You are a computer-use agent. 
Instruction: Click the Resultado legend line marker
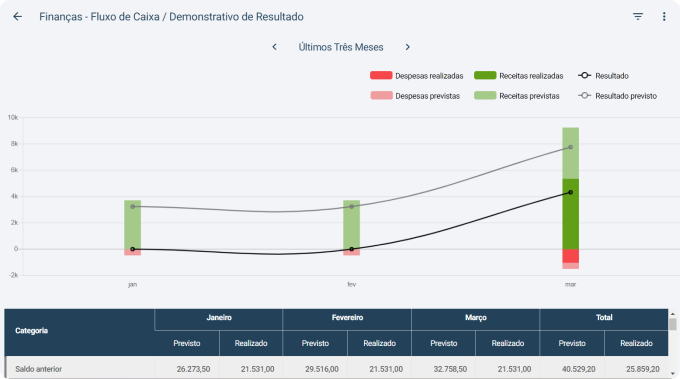584,75
